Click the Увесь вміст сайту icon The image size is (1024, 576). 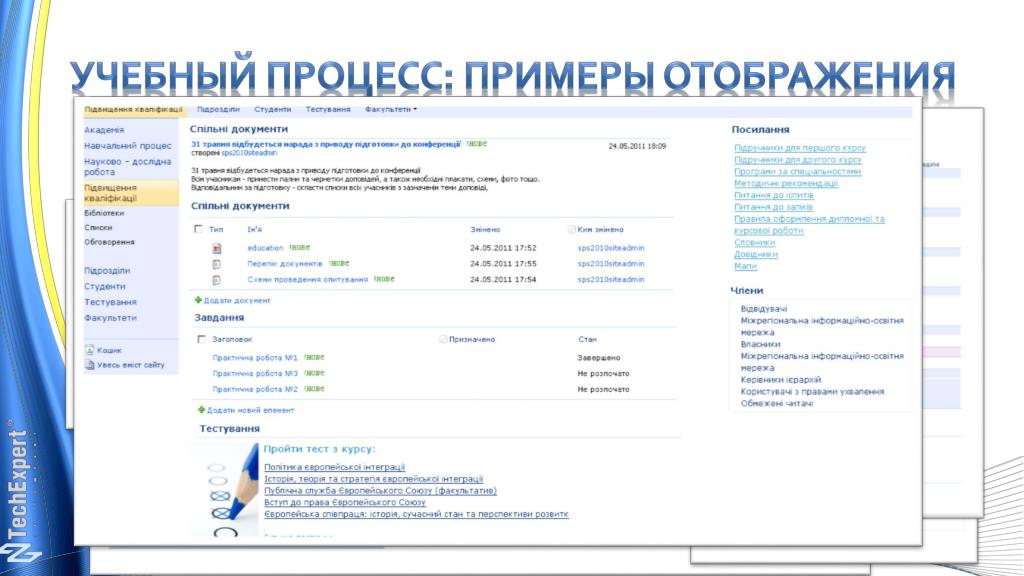tap(89, 365)
